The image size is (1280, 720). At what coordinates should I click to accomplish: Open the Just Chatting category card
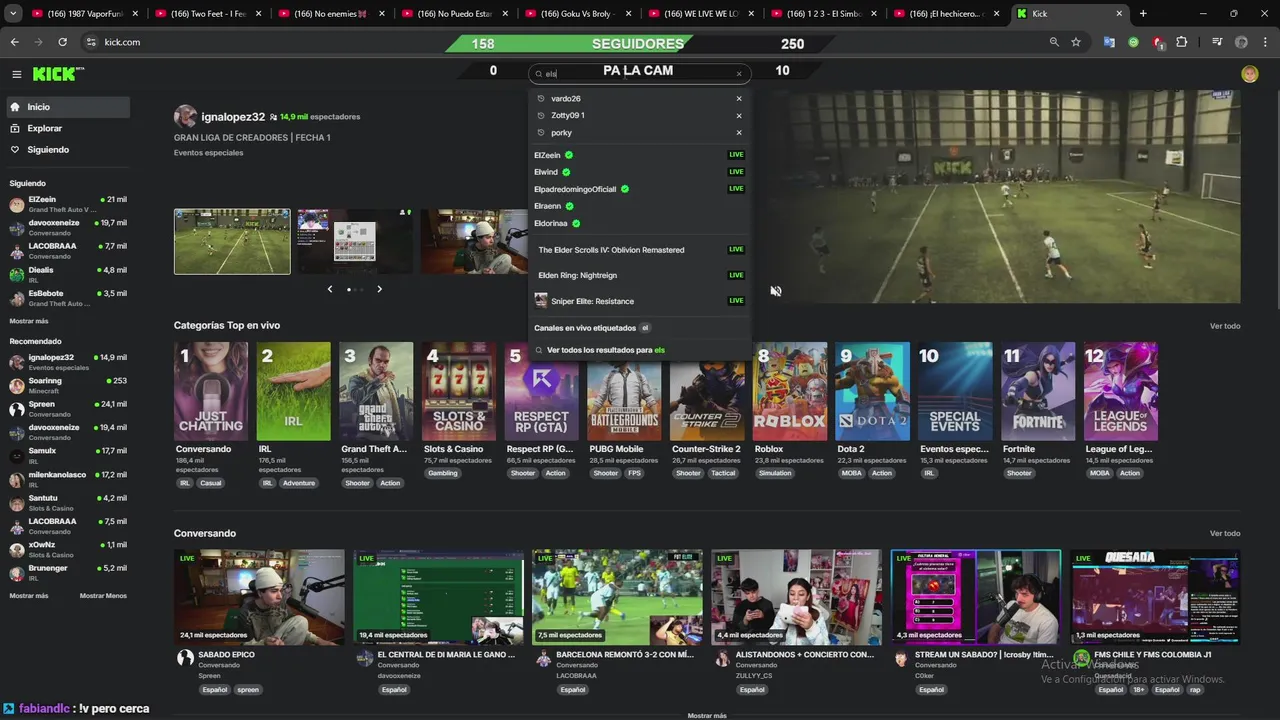[x=211, y=391]
